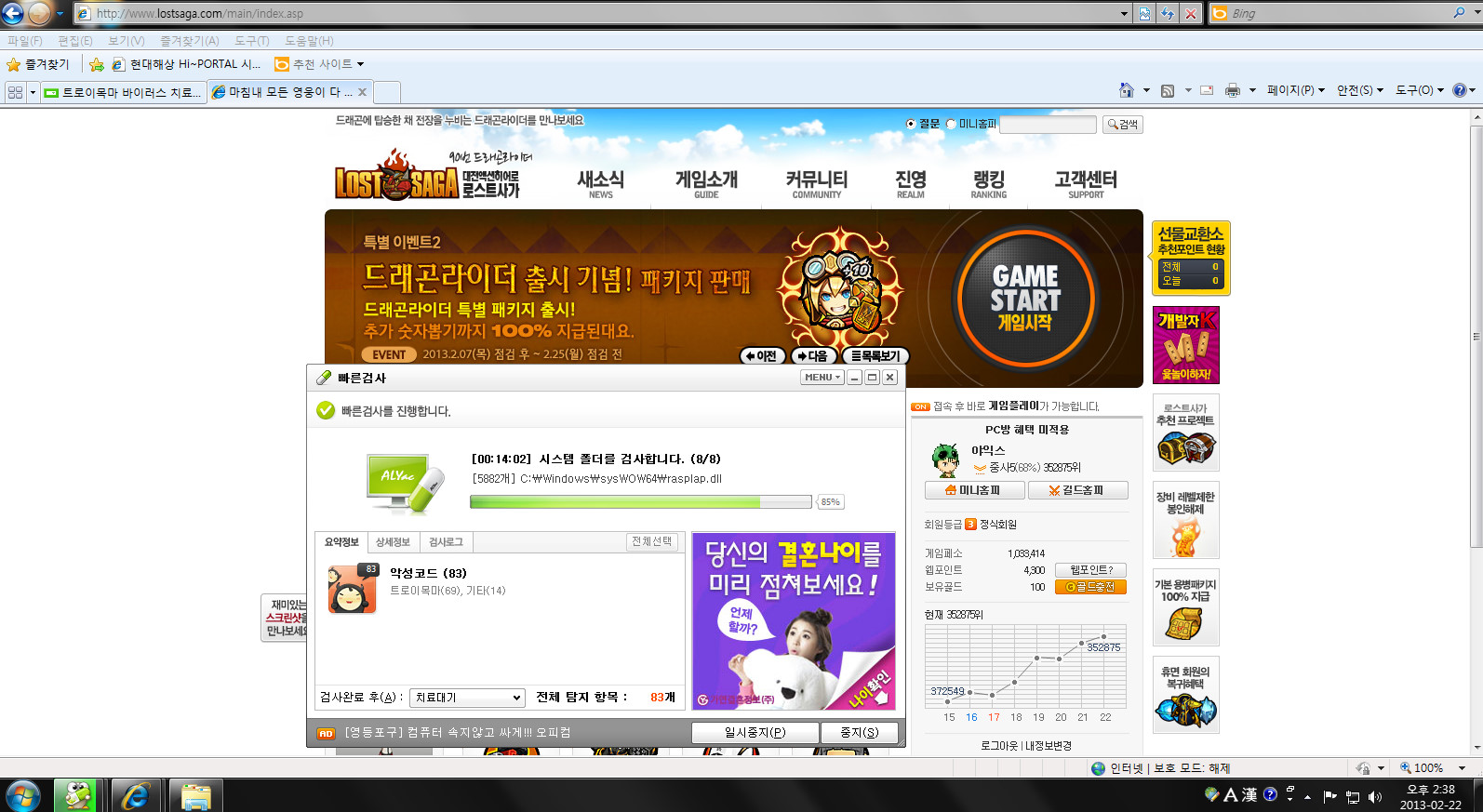Open the 파일(F) menu
The height and width of the screenshot is (812, 1483).
(x=25, y=41)
